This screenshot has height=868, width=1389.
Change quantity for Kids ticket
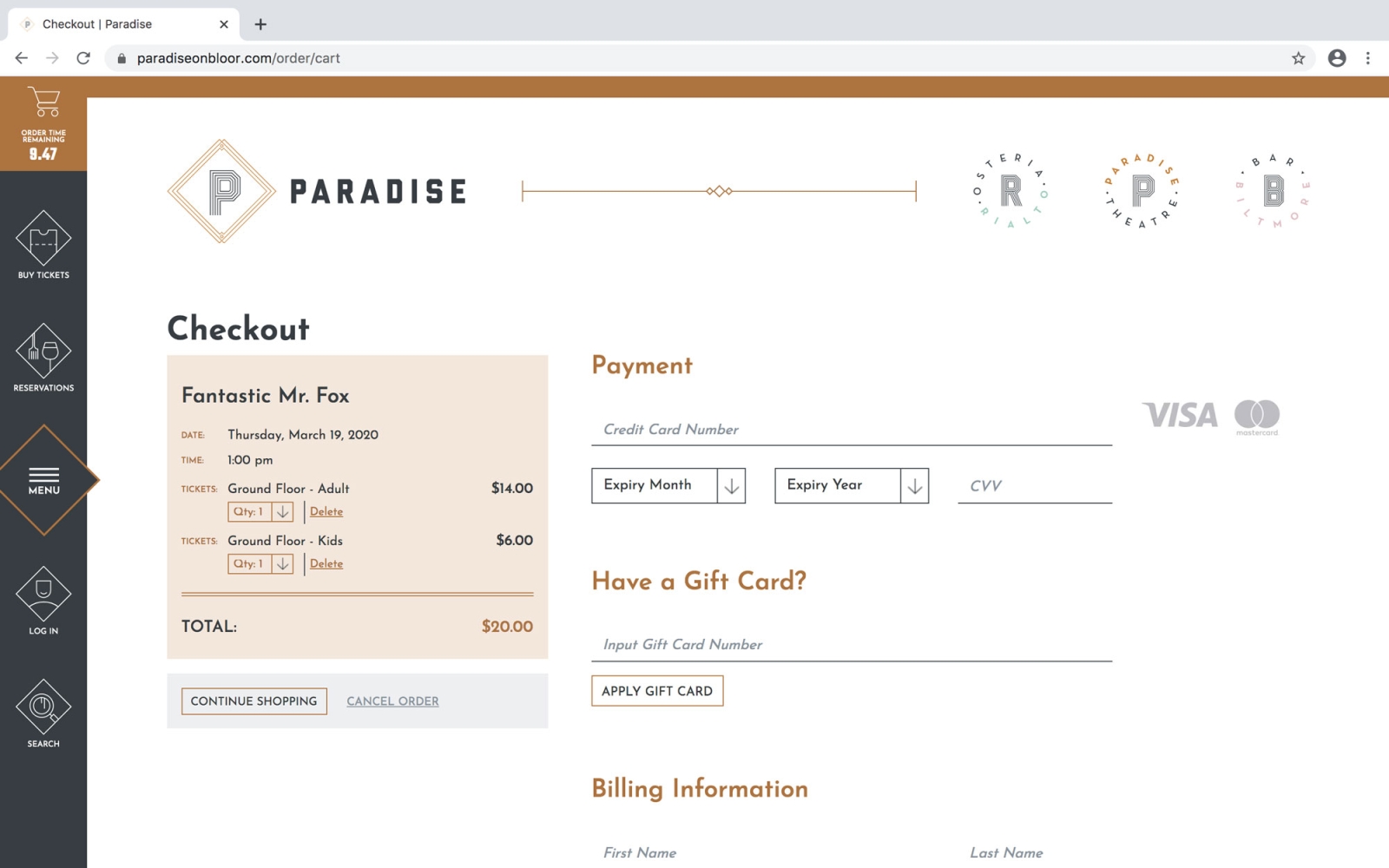pos(260,564)
